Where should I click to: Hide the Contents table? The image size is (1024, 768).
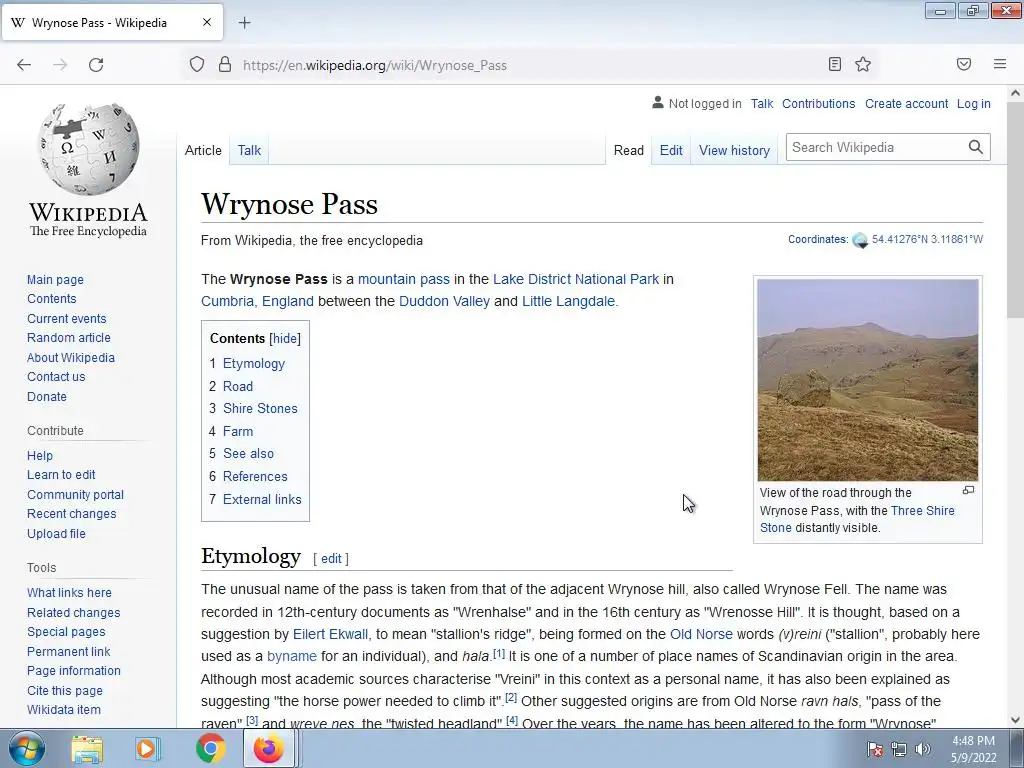point(285,338)
